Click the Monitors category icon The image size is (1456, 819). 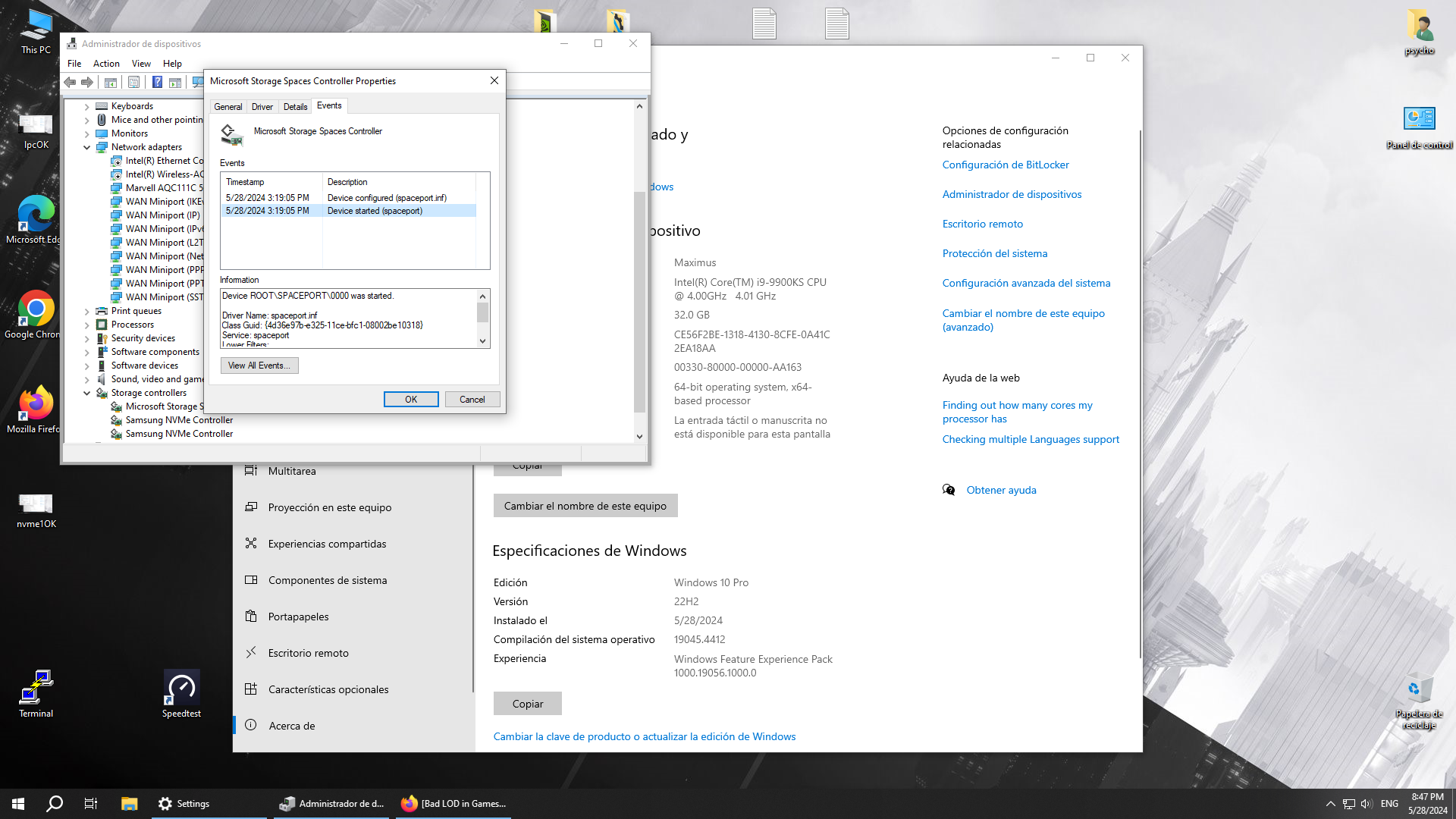[102, 133]
